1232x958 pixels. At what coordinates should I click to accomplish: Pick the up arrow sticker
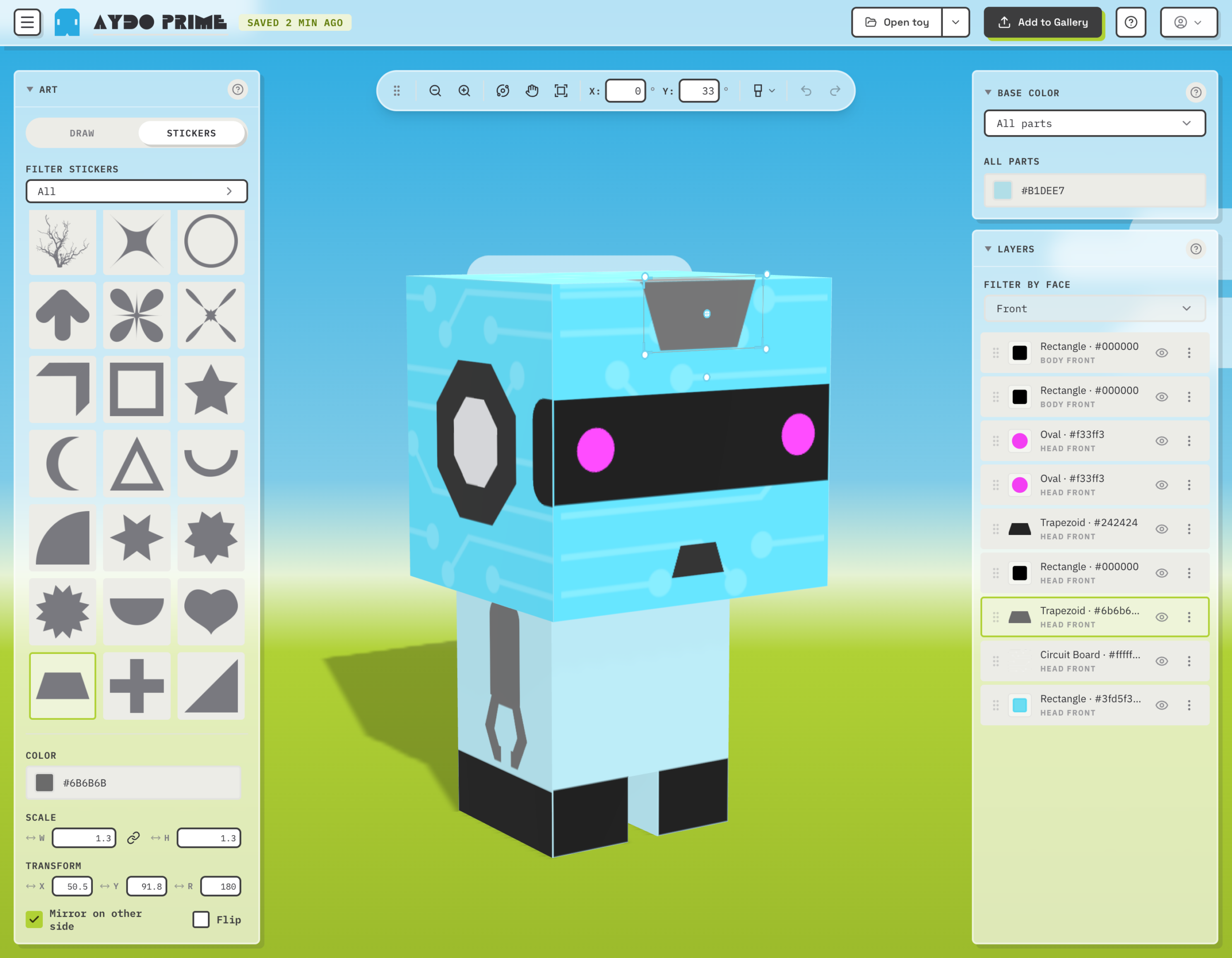coord(63,316)
